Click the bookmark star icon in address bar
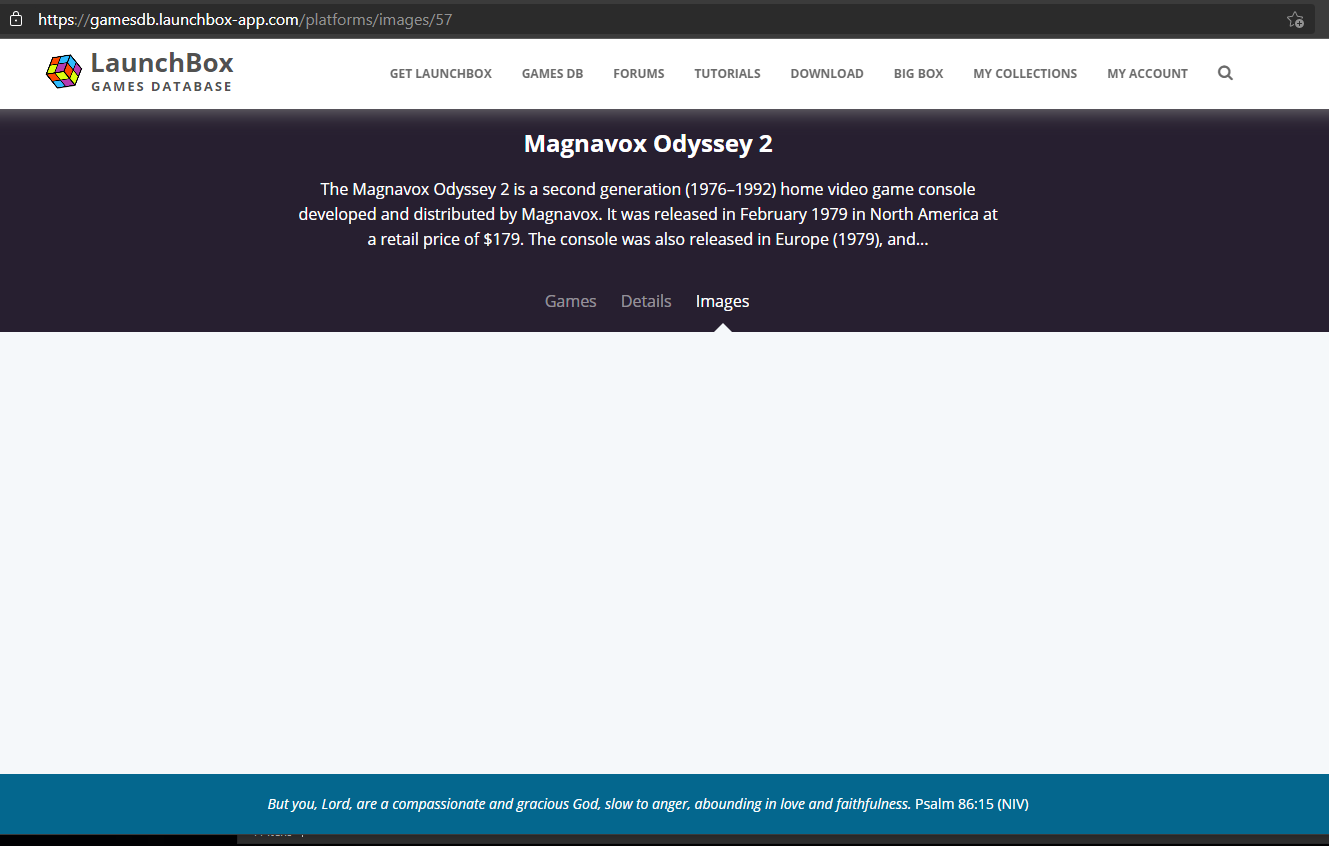Screen dimensions: 1329x846 coord(1295,19)
